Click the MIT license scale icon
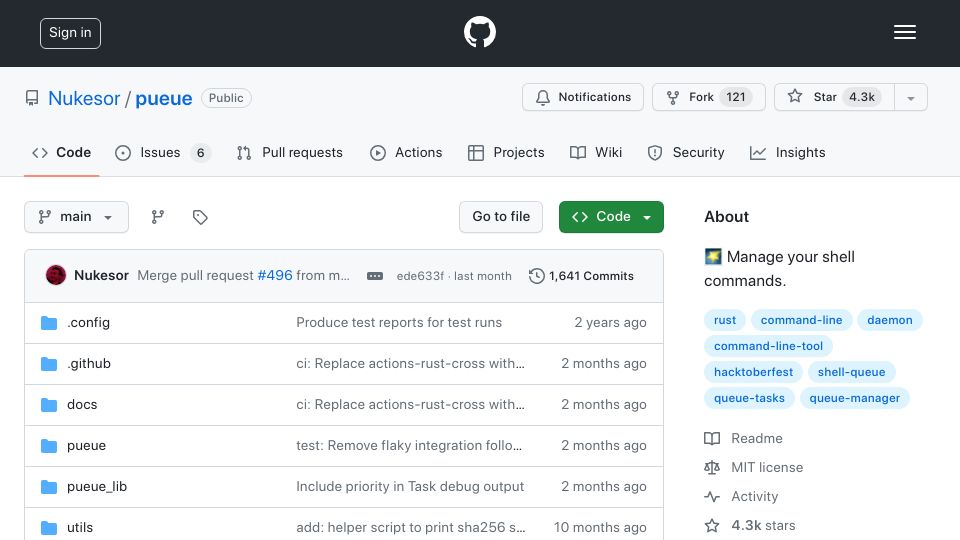The height and width of the screenshot is (540, 960). (x=711, y=467)
